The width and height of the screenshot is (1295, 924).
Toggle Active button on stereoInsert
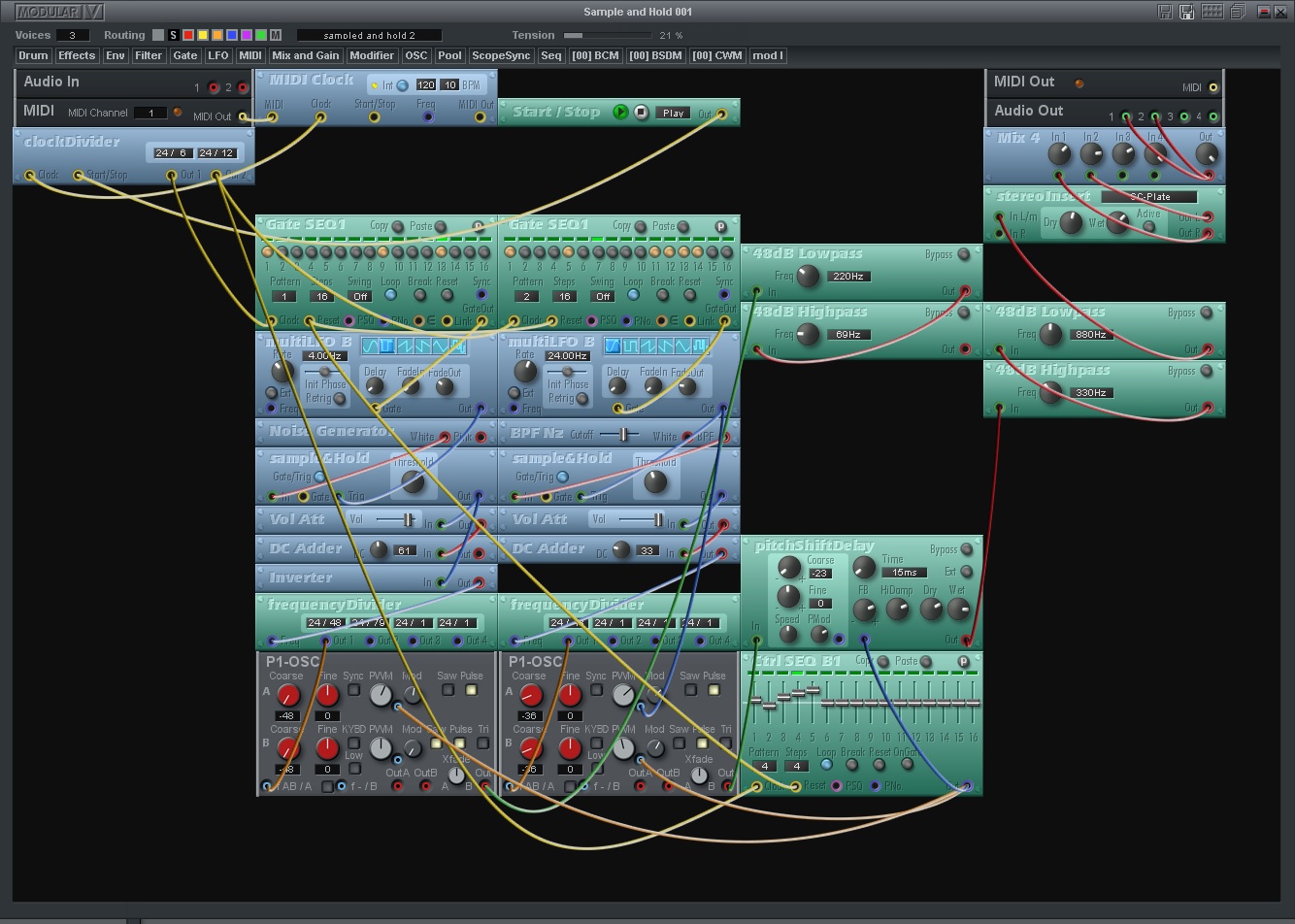click(x=1148, y=227)
